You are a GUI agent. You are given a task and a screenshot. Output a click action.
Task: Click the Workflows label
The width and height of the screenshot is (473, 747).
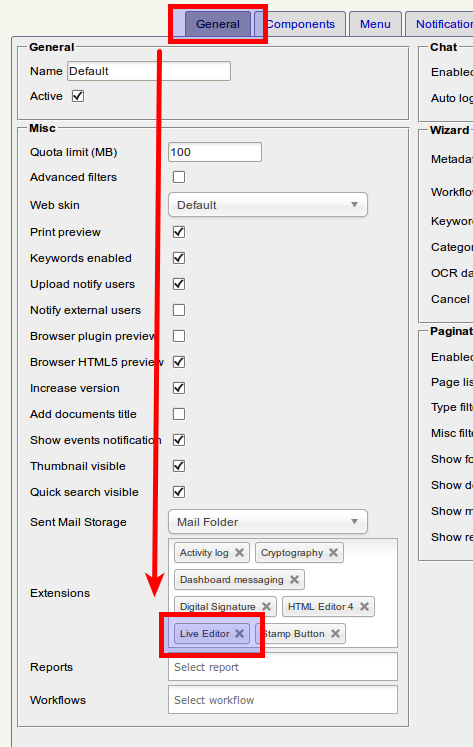click(x=58, y=700)
